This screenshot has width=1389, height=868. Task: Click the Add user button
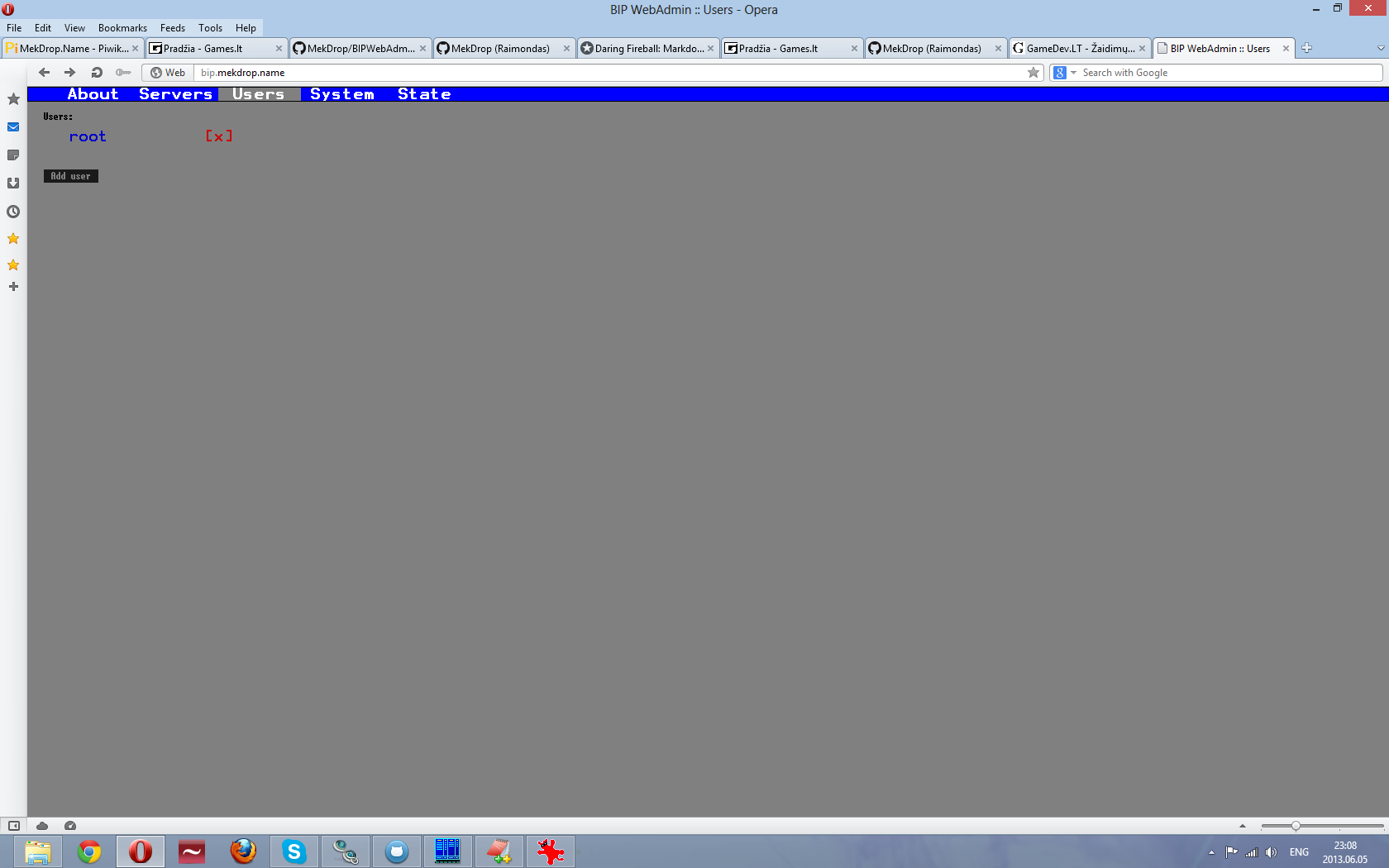[71, 176]
